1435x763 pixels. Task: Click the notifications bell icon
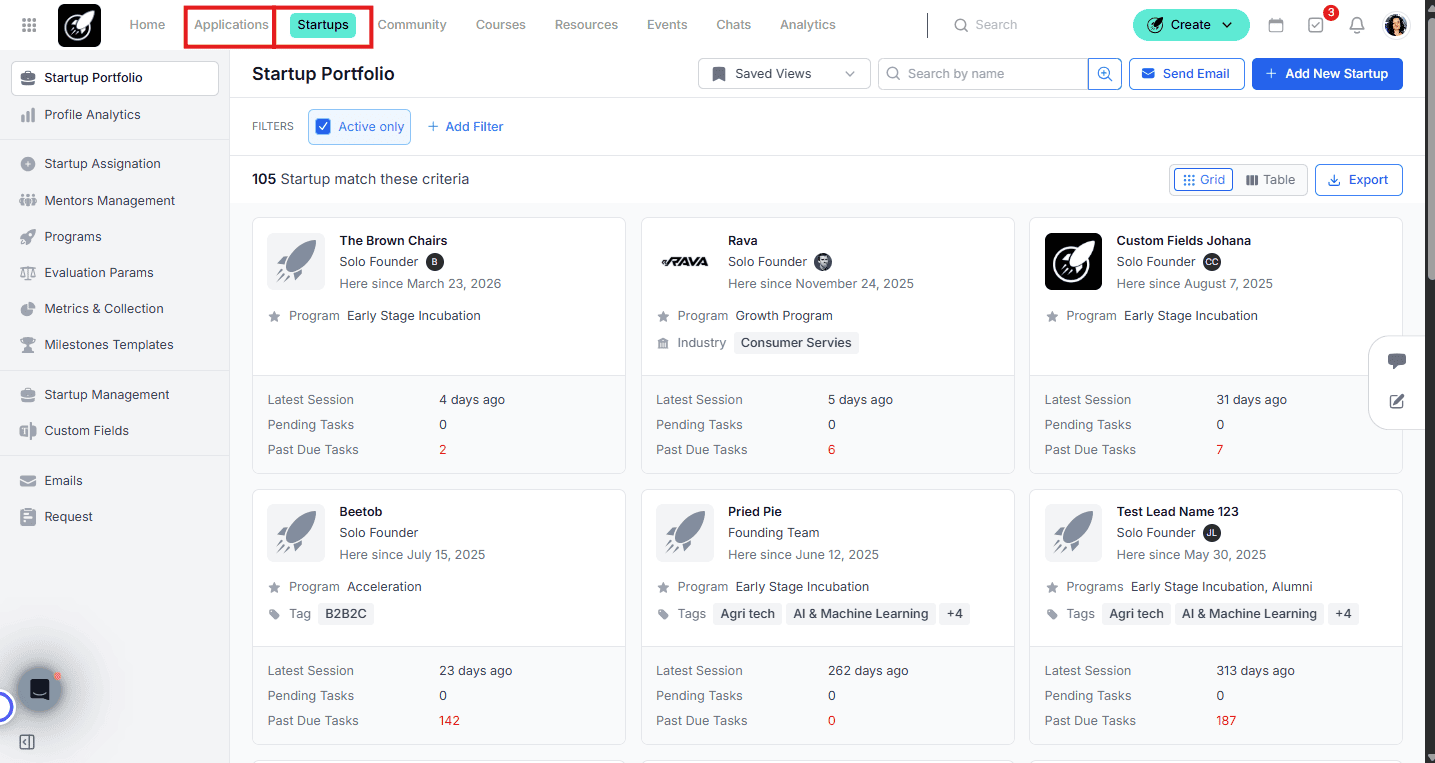(1357, 25)
